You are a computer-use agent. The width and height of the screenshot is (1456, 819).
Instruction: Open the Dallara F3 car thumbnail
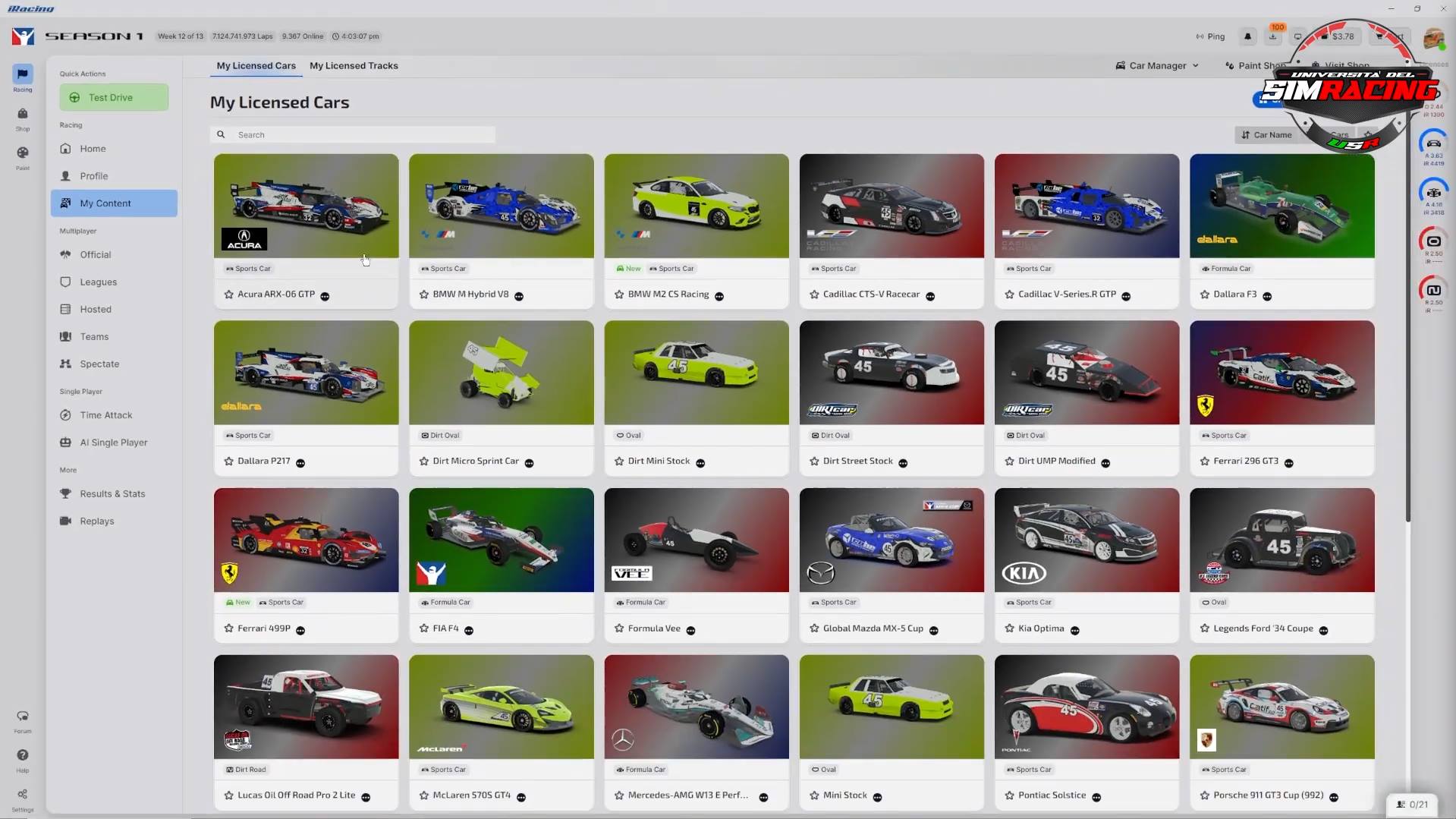(1281, 206)
